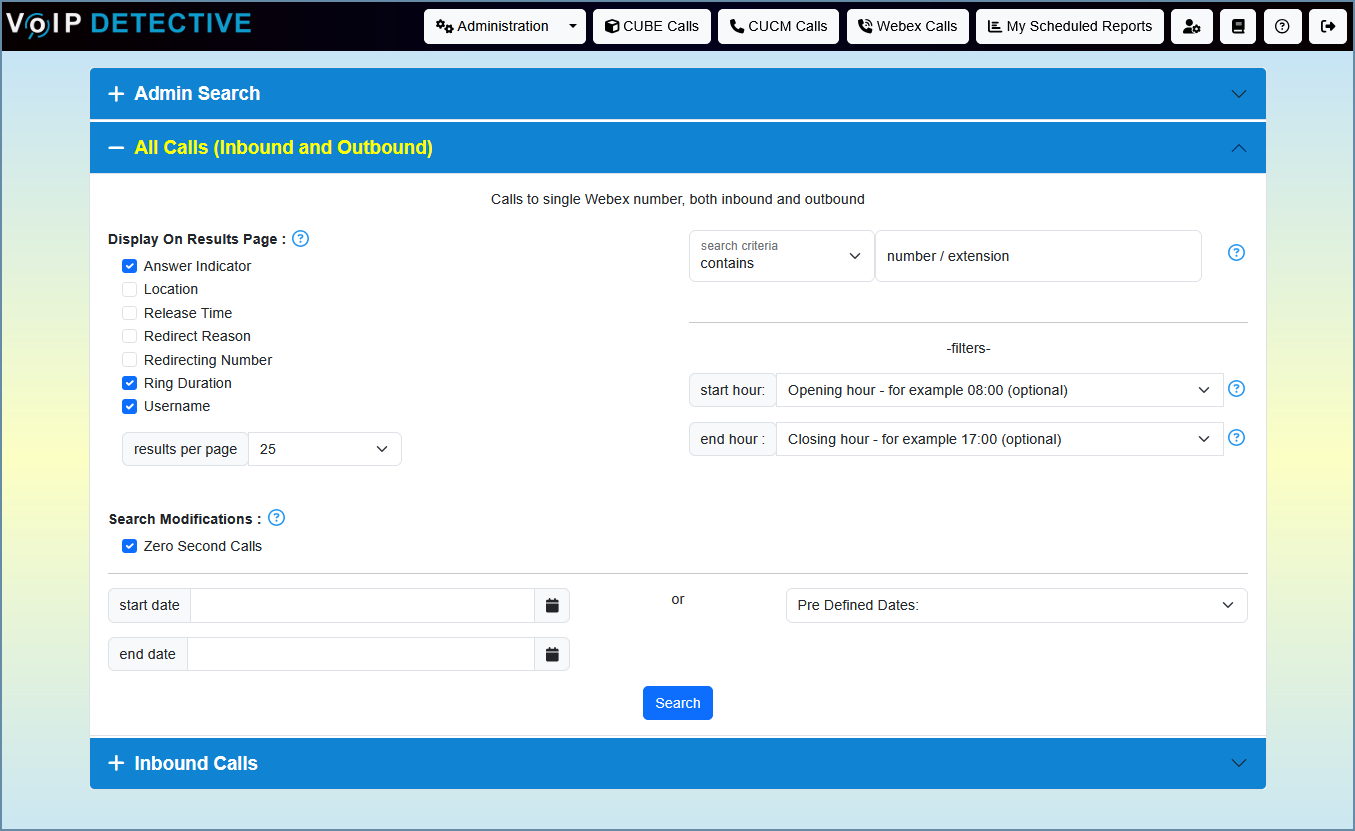Click the Zero Second Calls label text

coord(203,546)
